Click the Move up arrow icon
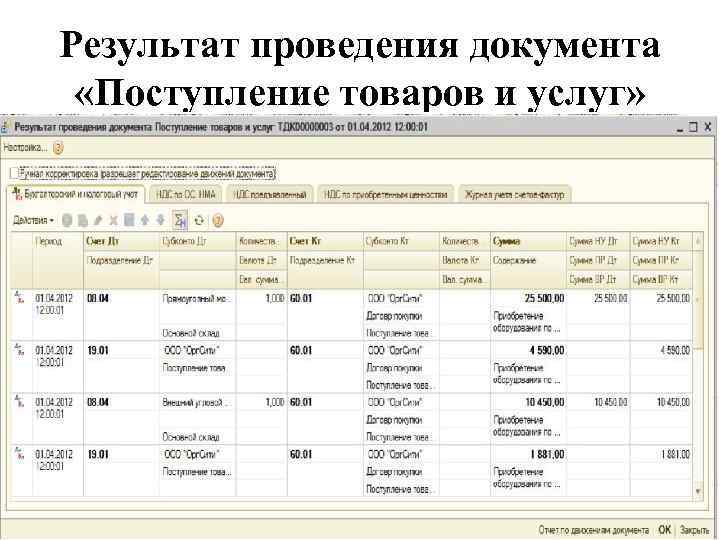Screen dimensions: 720x540 pyautogui.click(x=145, y=220)
